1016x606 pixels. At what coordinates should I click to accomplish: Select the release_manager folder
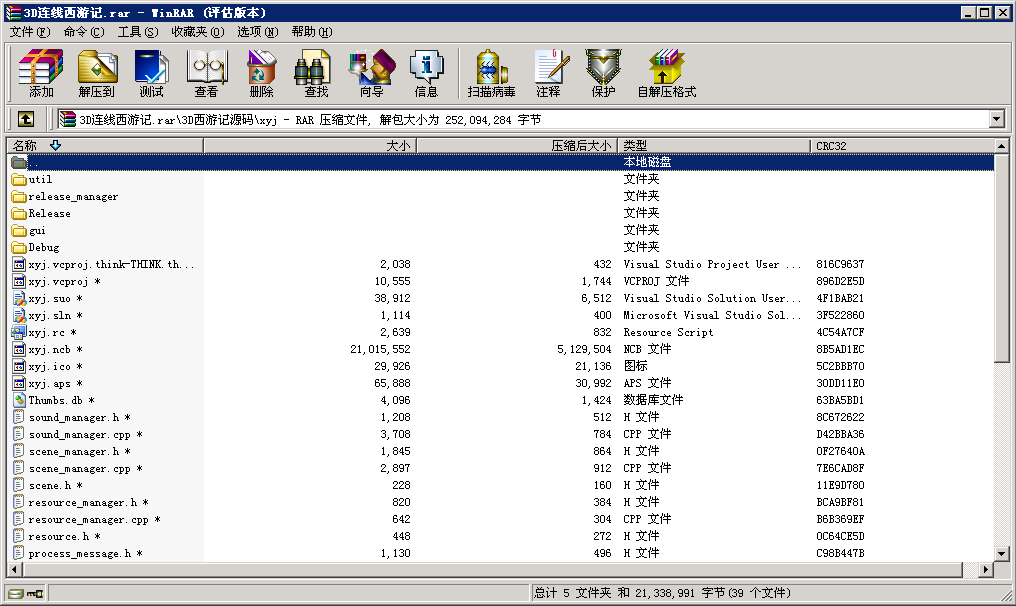[73, 197]
